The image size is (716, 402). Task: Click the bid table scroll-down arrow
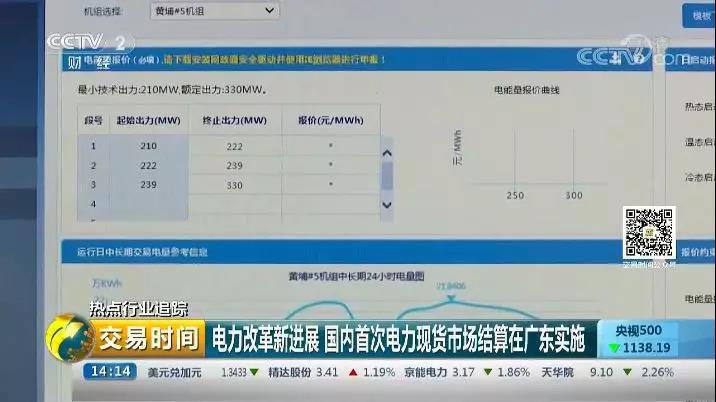388,203
